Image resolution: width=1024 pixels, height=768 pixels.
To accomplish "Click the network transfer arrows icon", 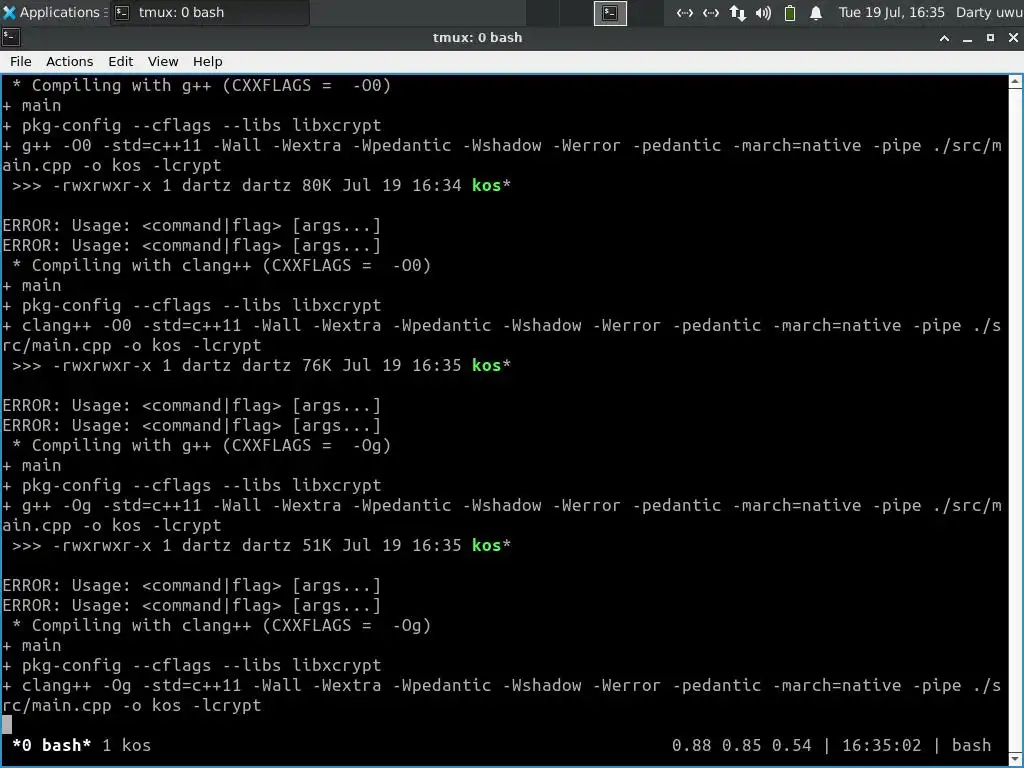I will point(737,13).
